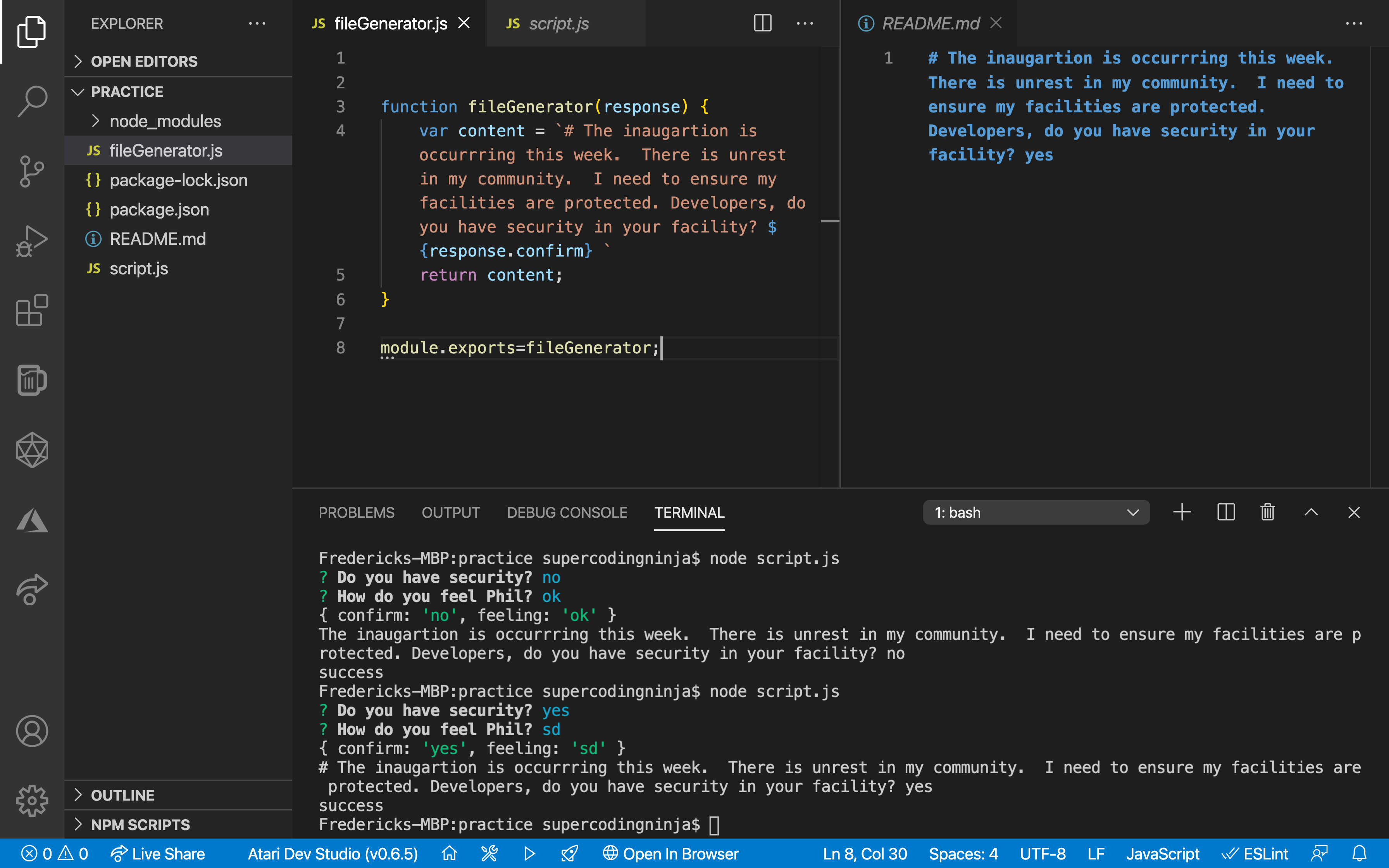The height and width of the screenshot is (868, 1389).
Task: Change end of line sequence LF
Action: pos(1096,854)
